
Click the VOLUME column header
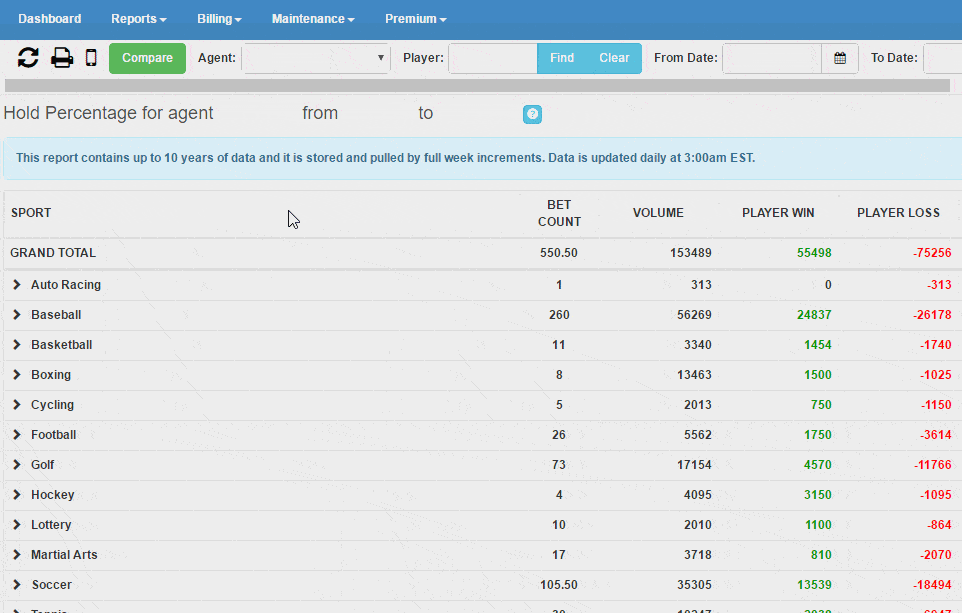tap(658, 213)
